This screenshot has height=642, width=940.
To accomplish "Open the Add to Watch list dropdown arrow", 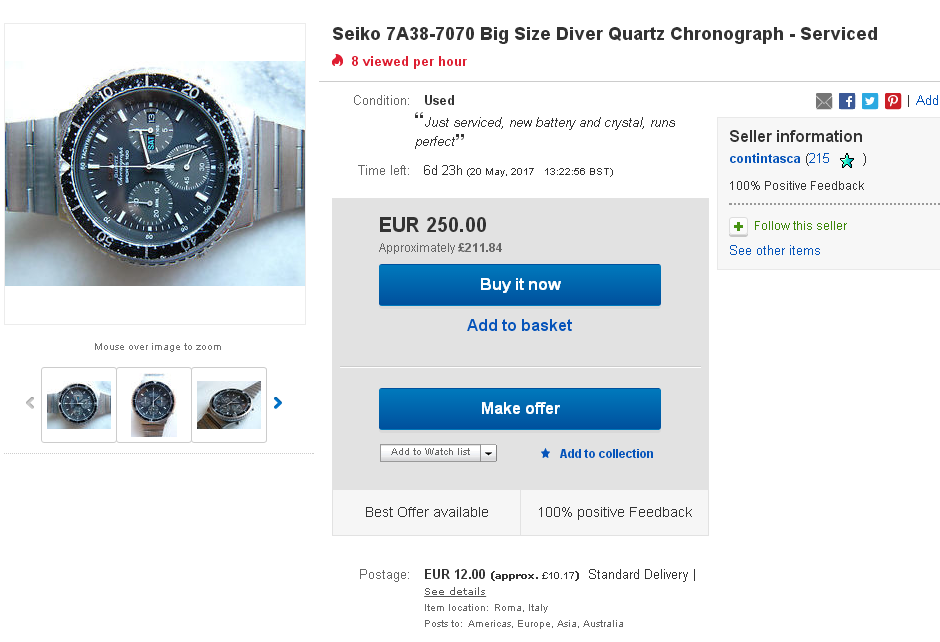I will 488,453.
